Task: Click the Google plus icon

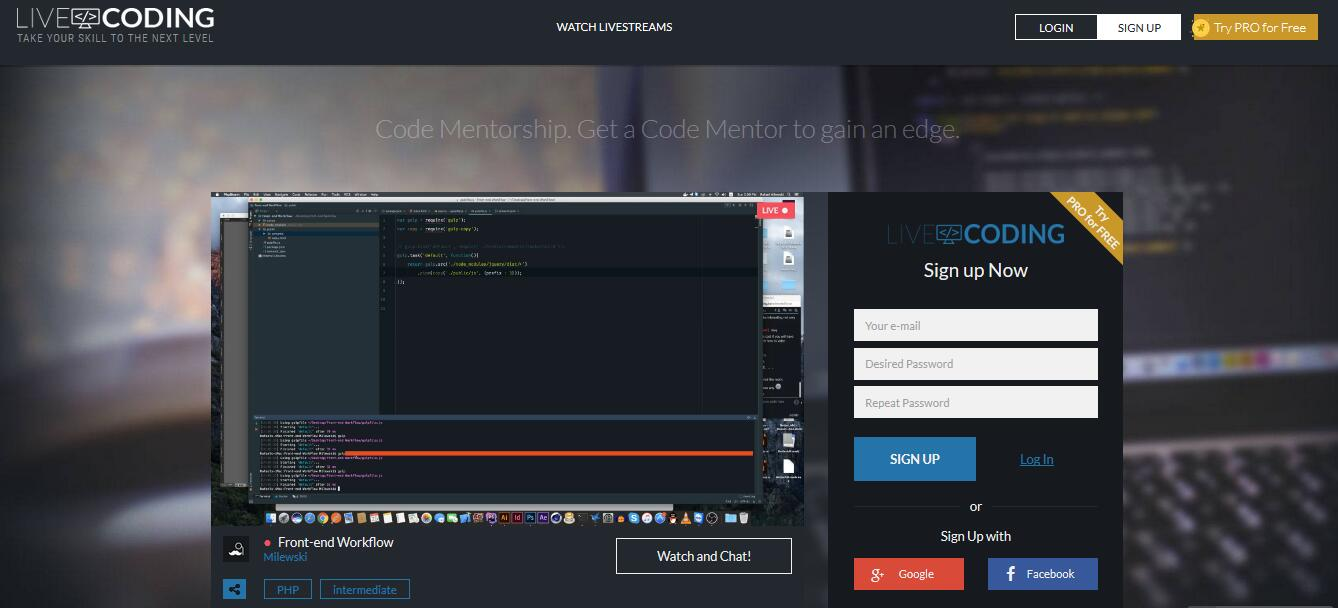Action: coord(877,574)
